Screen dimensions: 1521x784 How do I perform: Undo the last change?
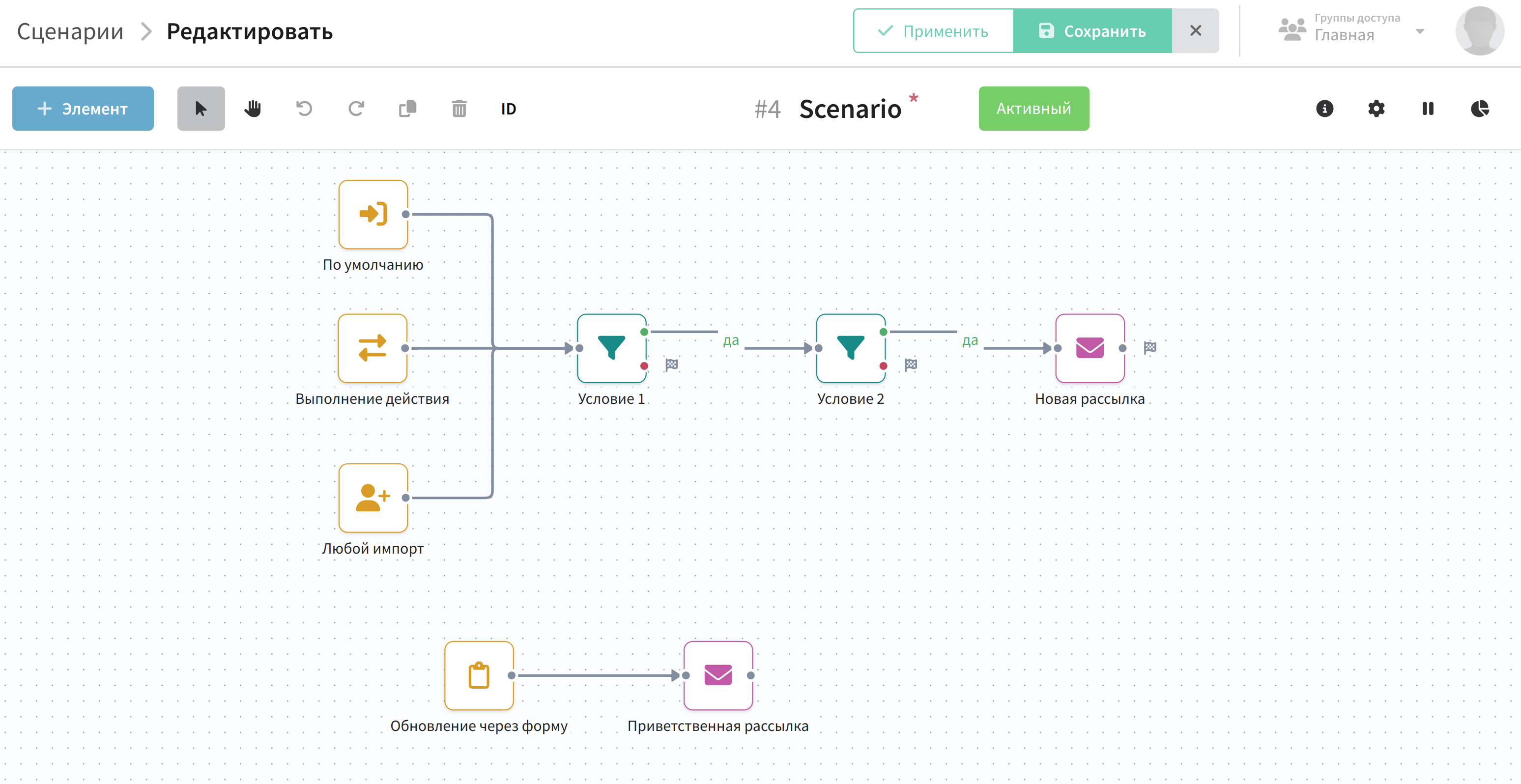point(304,109)
